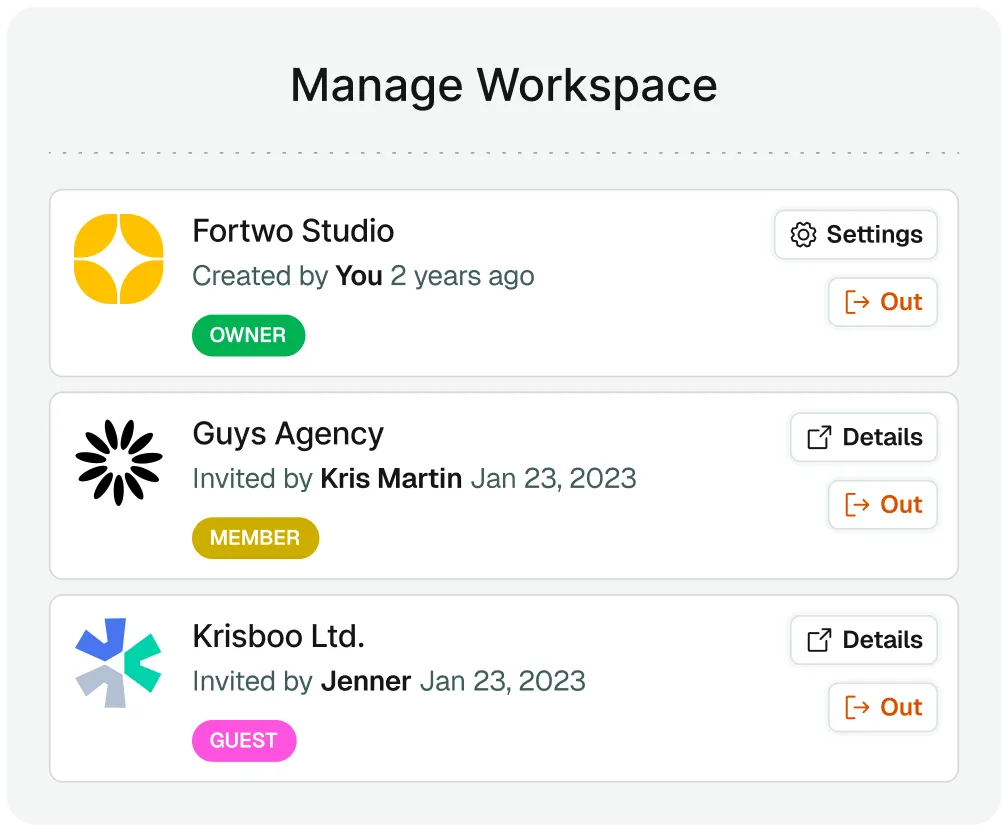The image size is (1008, 825).
Task: Click the yellow MEMBER badge
Action: click(255, 538)
